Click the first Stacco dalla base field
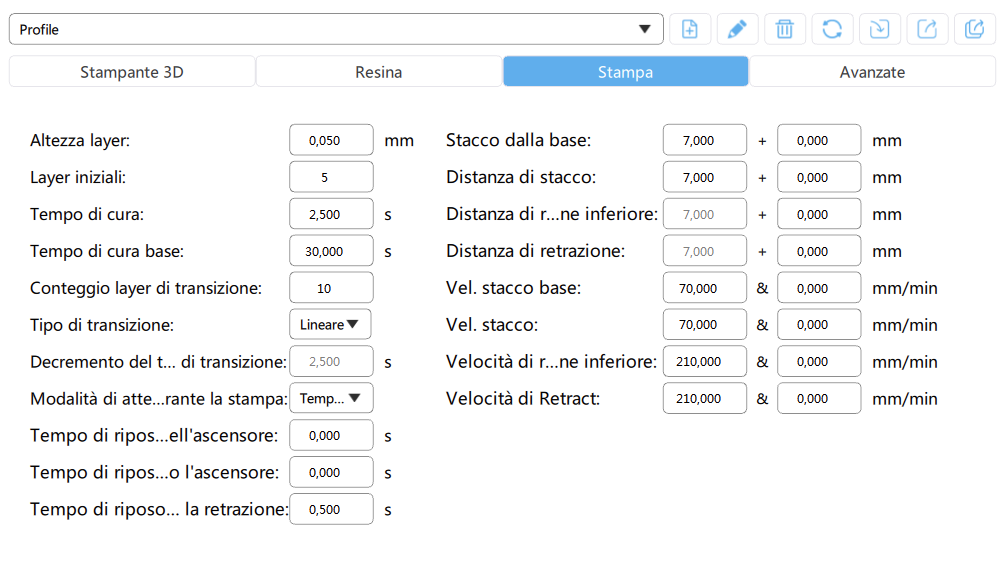 point(705,141)
